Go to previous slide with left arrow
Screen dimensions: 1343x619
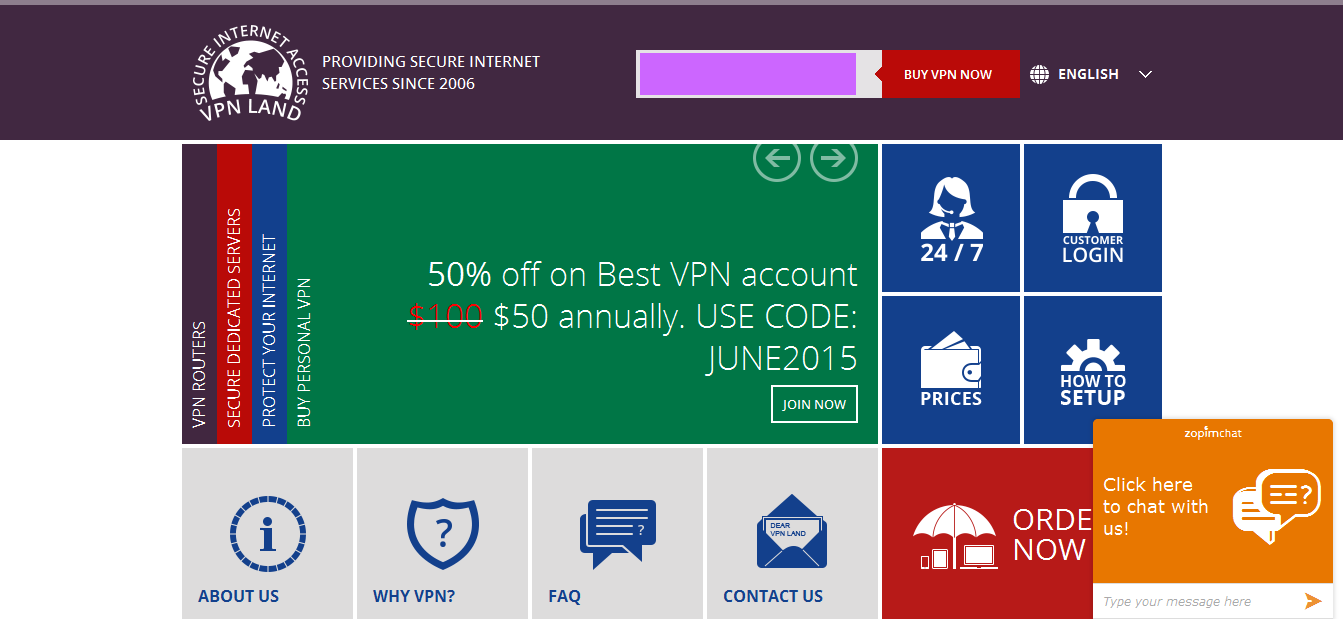click(x=777, y=158)
